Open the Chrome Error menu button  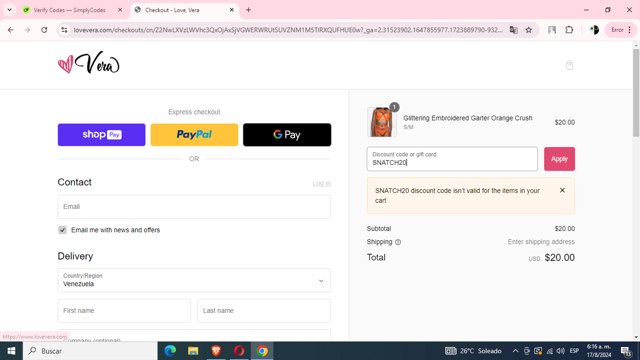621,30
